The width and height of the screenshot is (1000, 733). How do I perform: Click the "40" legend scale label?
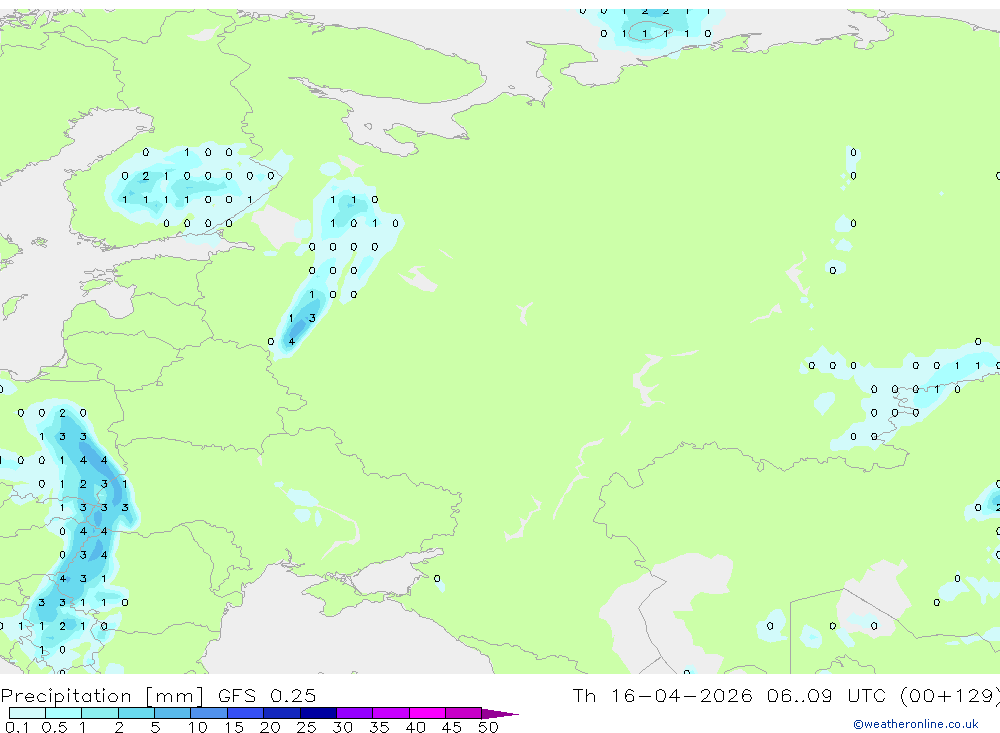(415, 727)
